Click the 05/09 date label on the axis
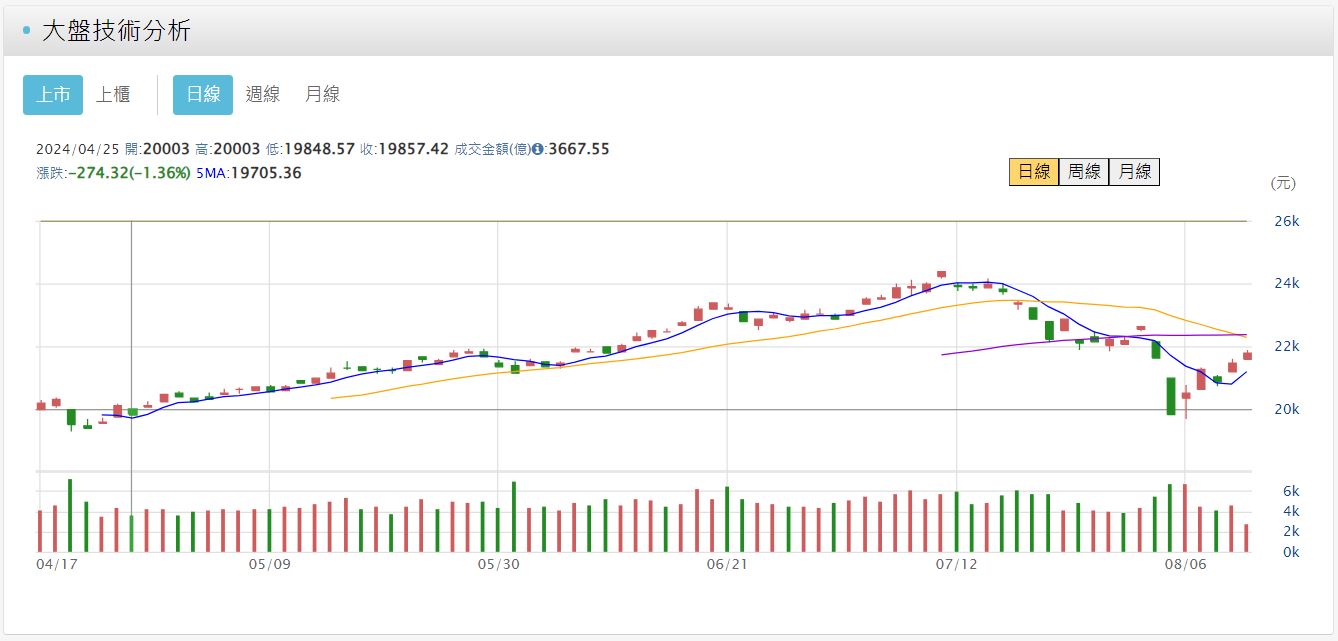Image resolution: width=1338 pixels, height=641 pixels. point(269,564)
